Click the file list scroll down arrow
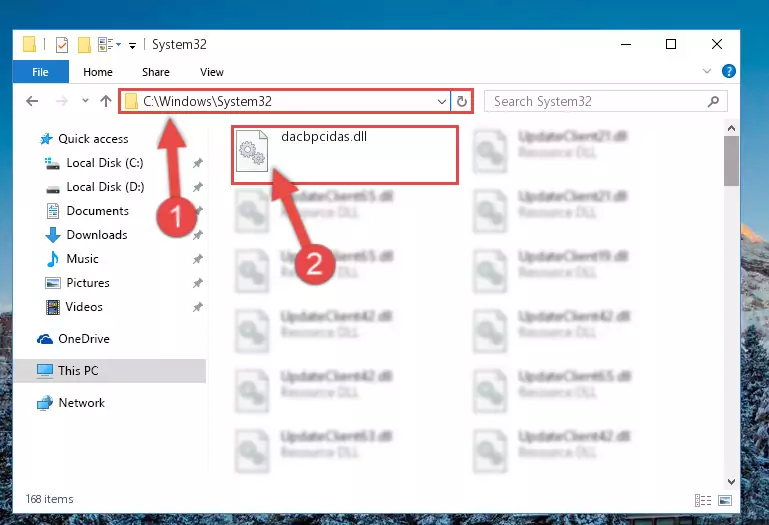Viewport: 769px width, 525px height. (x=731, y=482)
